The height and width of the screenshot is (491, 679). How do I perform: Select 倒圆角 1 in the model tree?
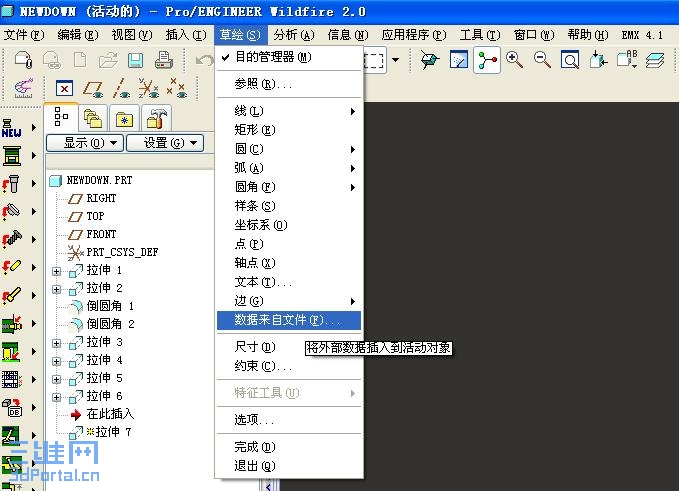tap(110, 306)
